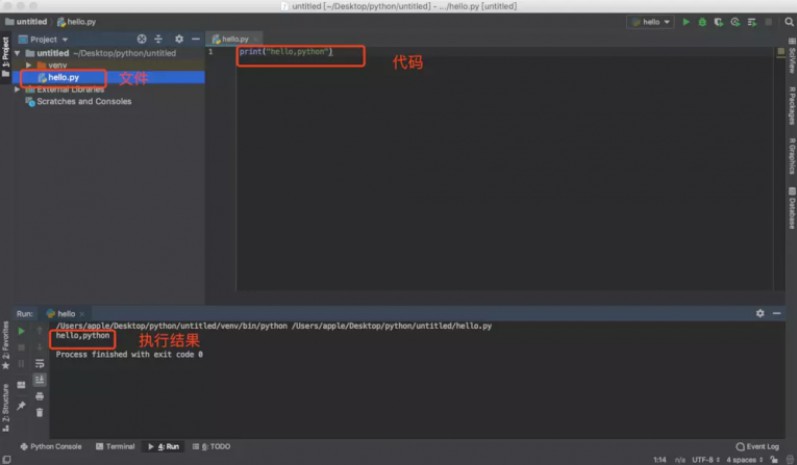Select Scratches and Consoles in project tree
Image resolution: width=797 pixels, height=465 pixels.
(x=83, y=101)
